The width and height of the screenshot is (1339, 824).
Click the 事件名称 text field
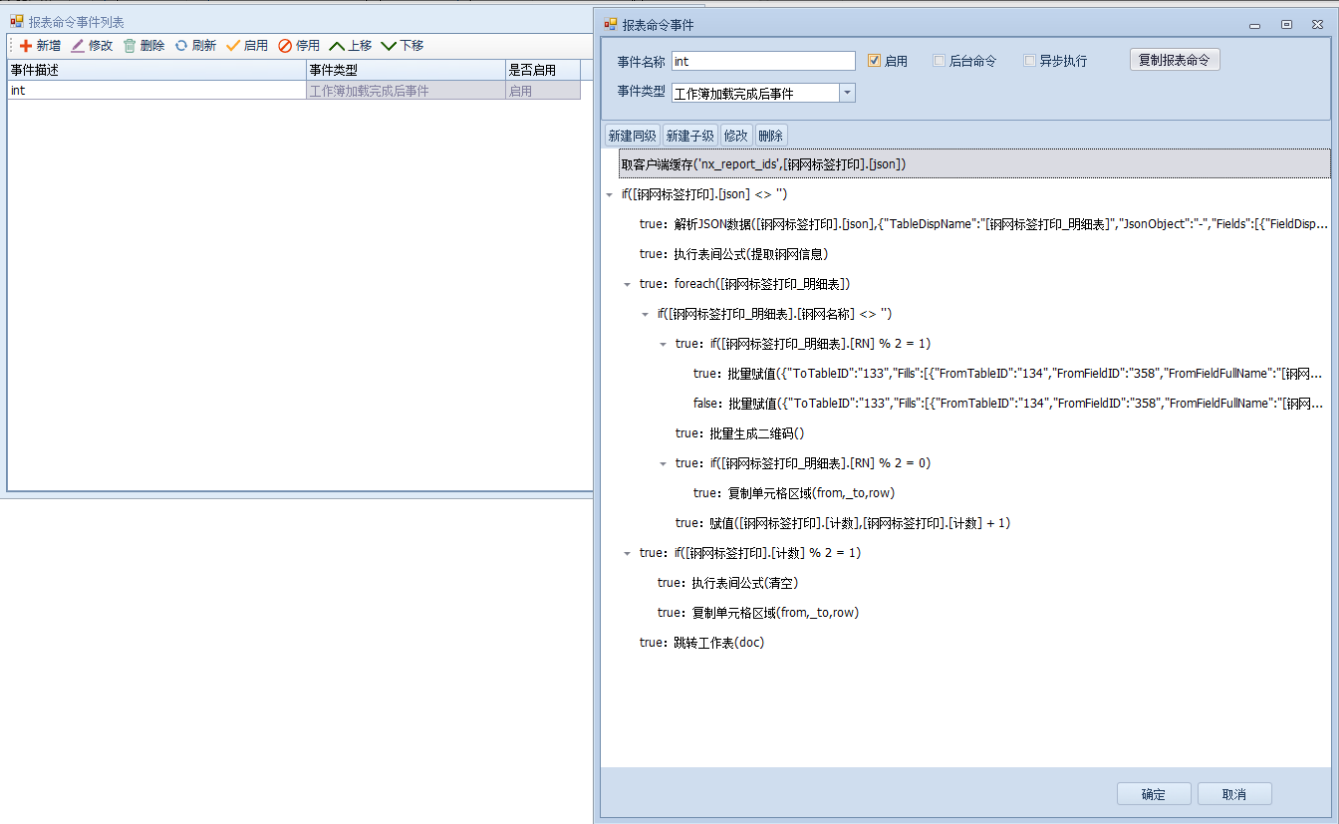coord(763,61)
